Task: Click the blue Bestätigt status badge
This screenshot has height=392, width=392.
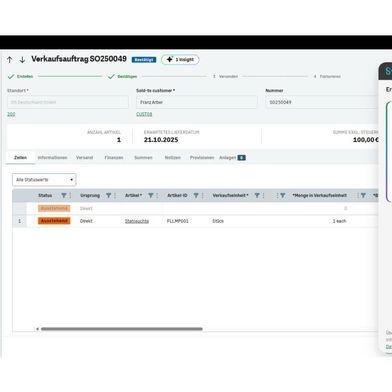Action: (x=144, y=60)
